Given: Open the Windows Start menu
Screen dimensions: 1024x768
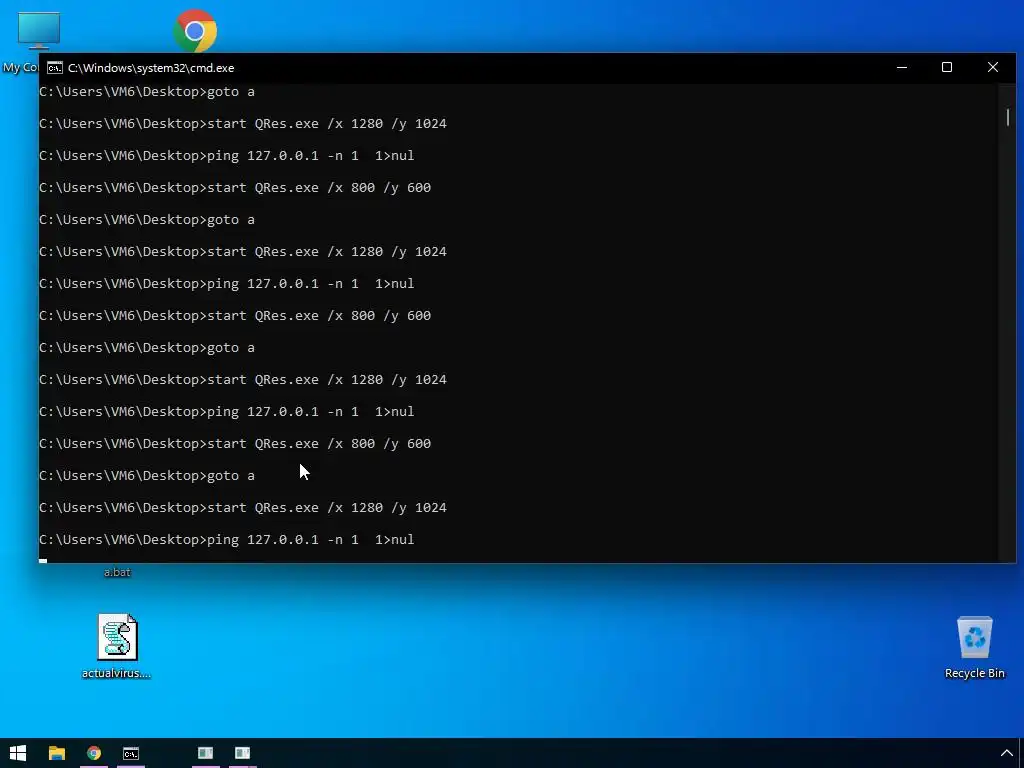Looking at the screenshot, I should (x=18, y=753).
